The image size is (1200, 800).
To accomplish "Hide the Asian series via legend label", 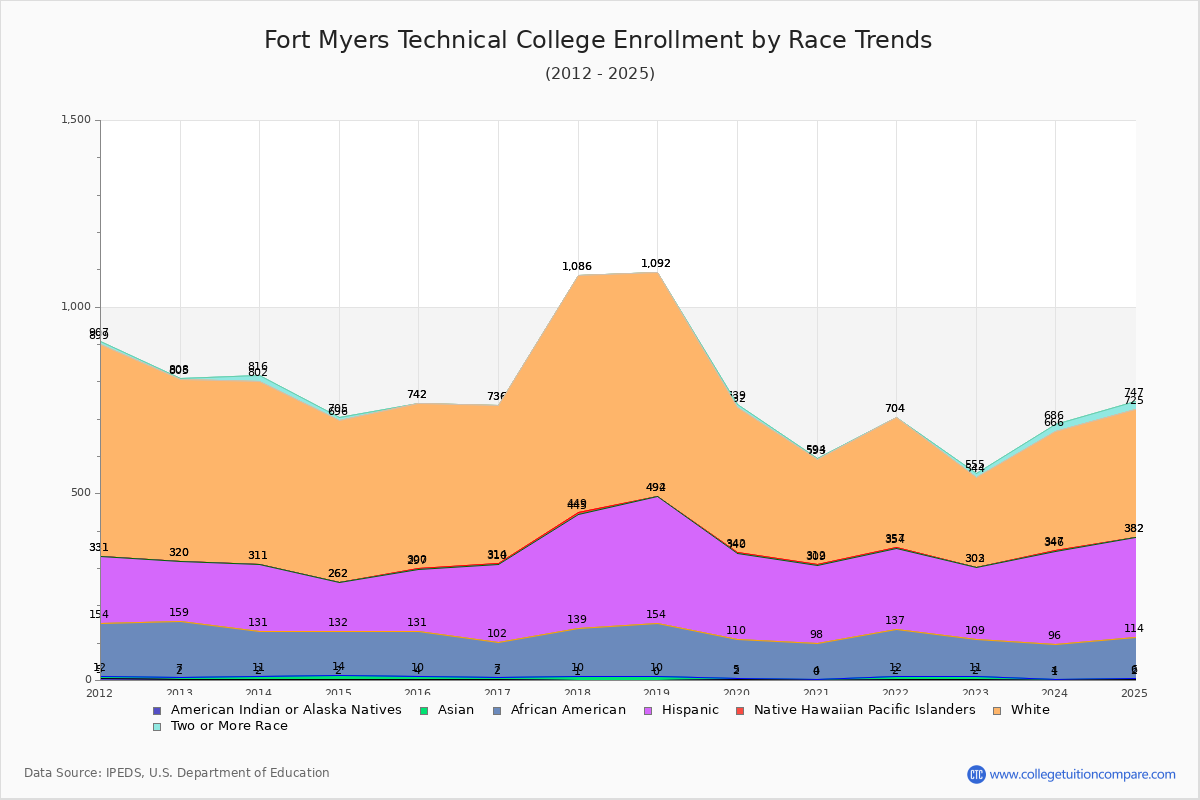I will click(456, 710).
